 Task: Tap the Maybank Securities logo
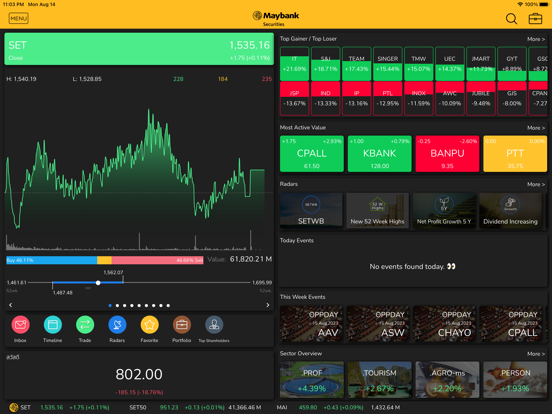tap(276, 18)
